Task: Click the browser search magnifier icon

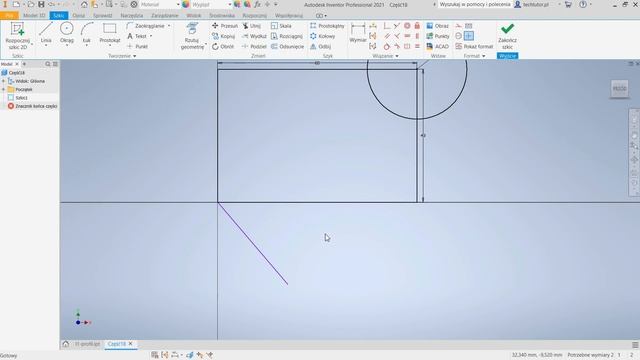Action: click(48, 64)
